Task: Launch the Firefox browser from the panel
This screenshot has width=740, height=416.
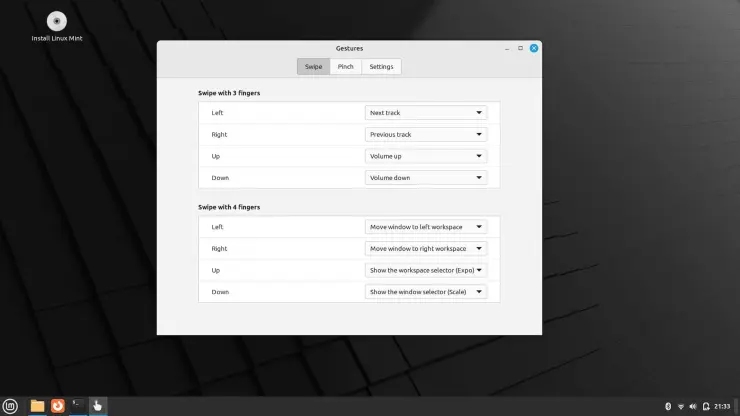Action: coord(58,406)
